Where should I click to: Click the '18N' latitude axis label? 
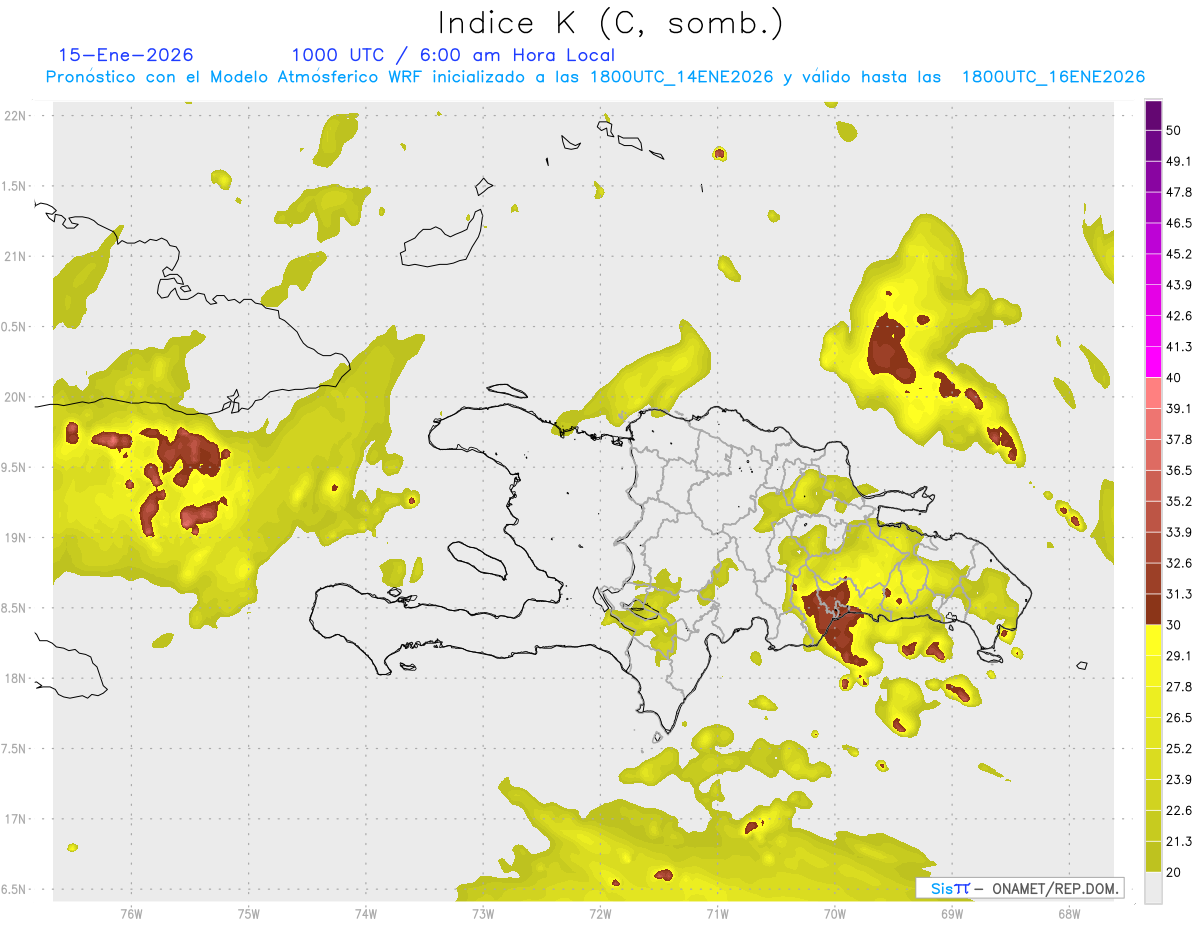17,679
